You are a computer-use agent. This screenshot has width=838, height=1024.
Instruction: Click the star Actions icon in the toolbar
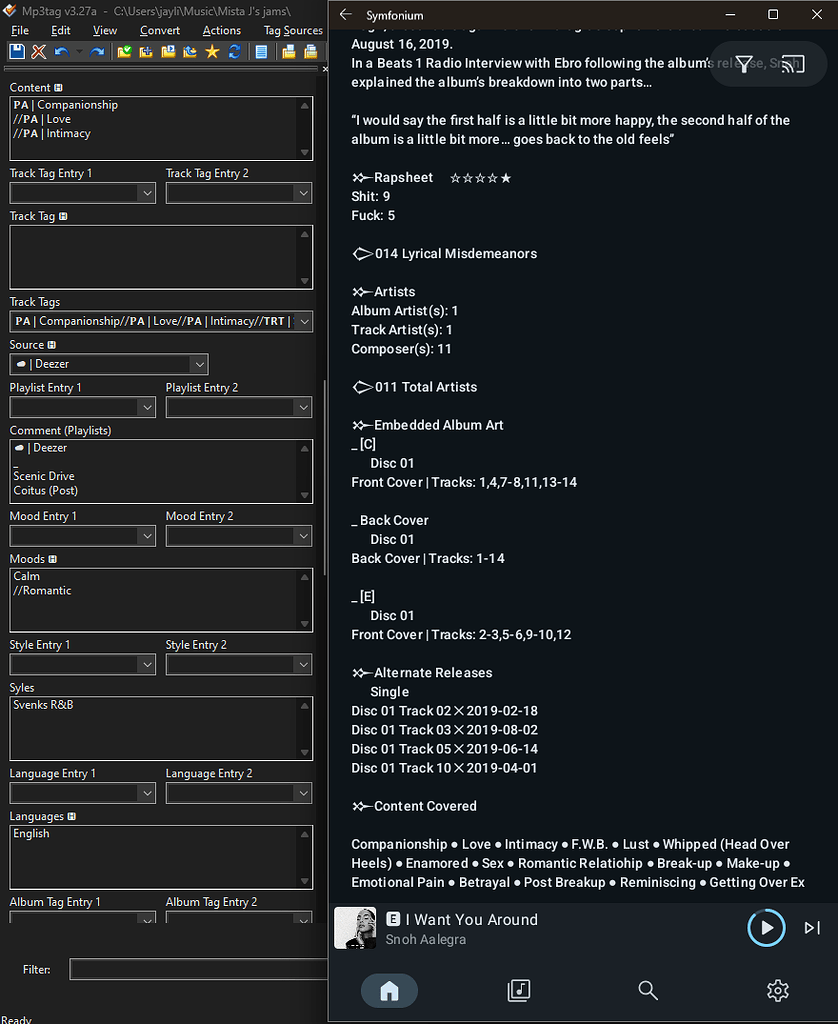coord(213,51)
